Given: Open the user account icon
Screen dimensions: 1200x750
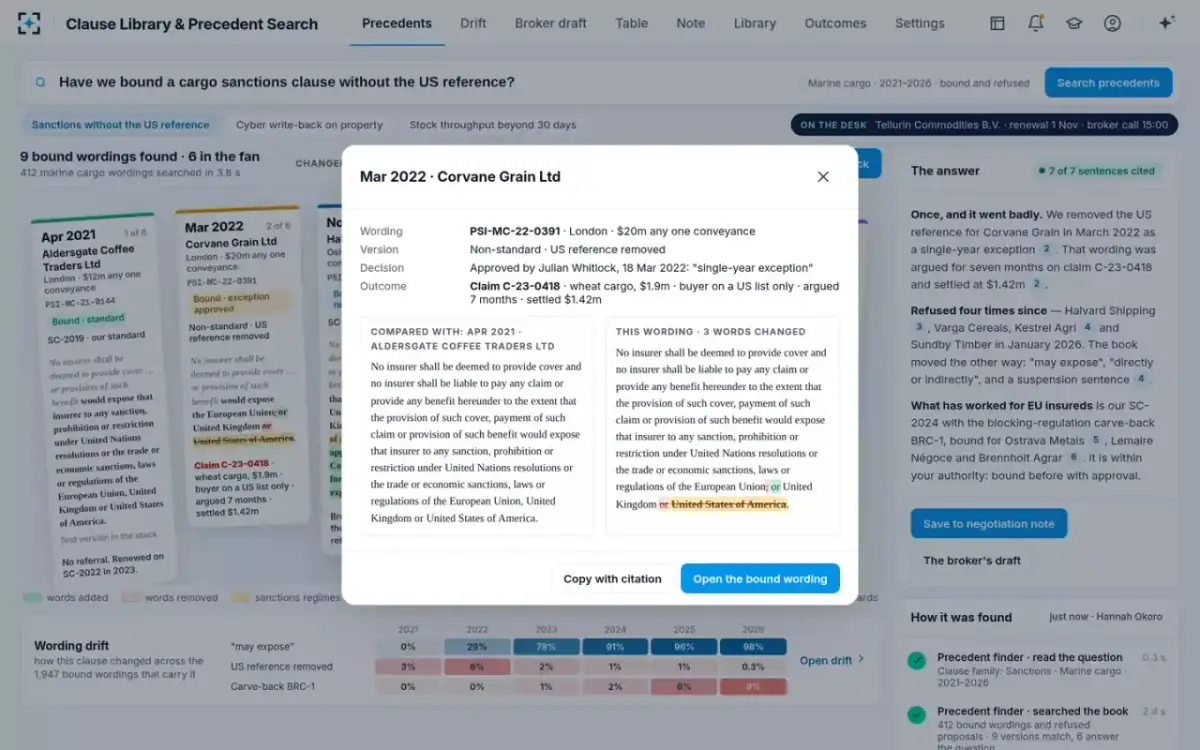Looking at the screenshot, I should (1112, 23).
